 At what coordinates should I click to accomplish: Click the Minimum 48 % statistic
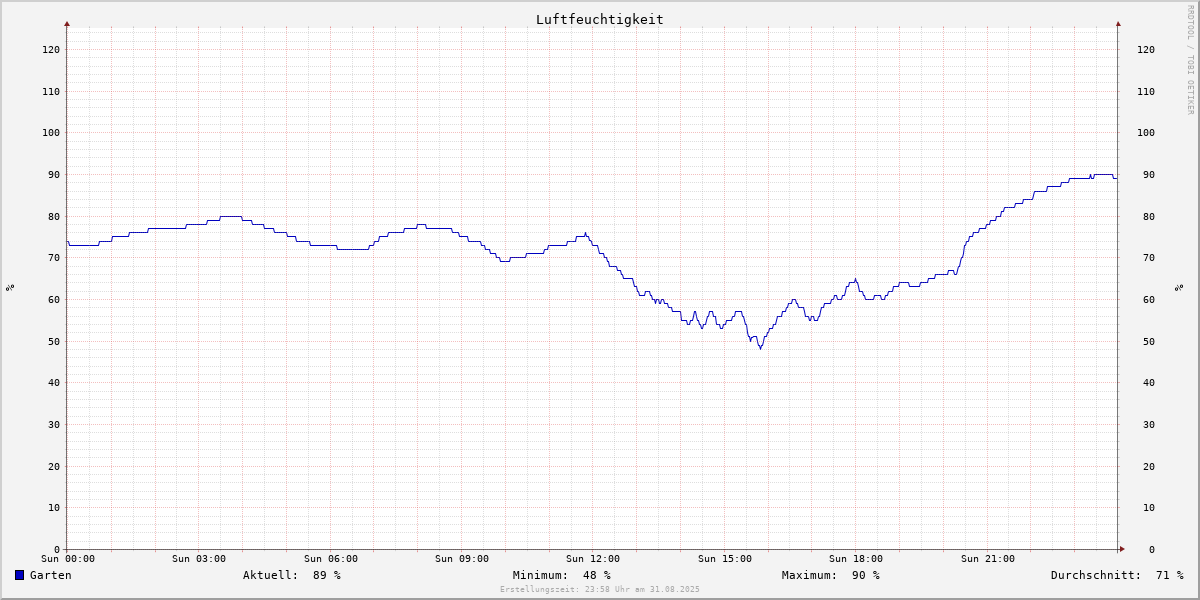(x=561, y=575)
